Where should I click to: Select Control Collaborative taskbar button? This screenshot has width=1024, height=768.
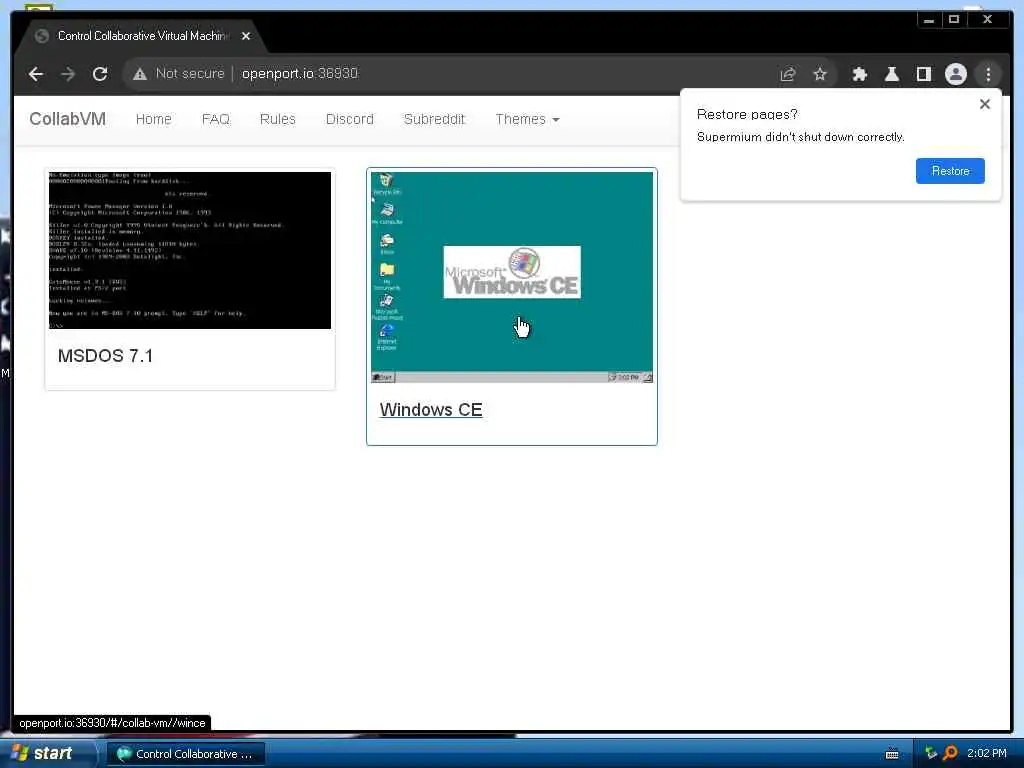[x=185, y=754]
